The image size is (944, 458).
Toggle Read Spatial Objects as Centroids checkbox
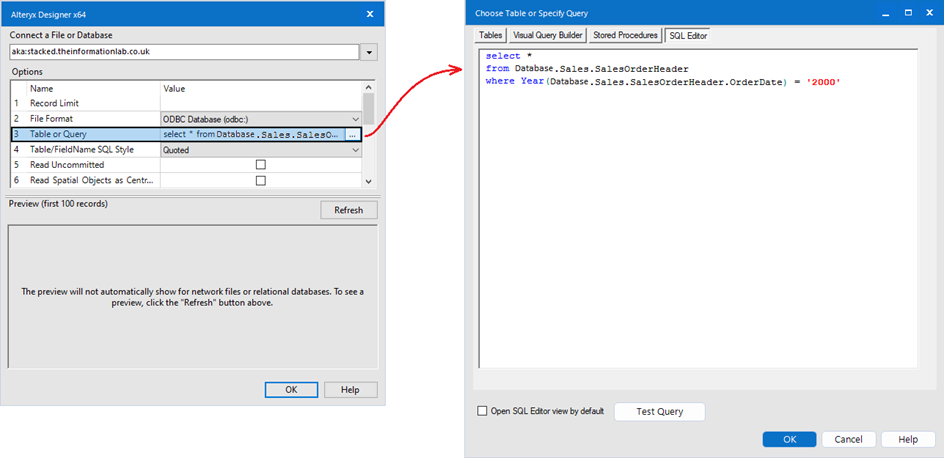tap(261, 181)
